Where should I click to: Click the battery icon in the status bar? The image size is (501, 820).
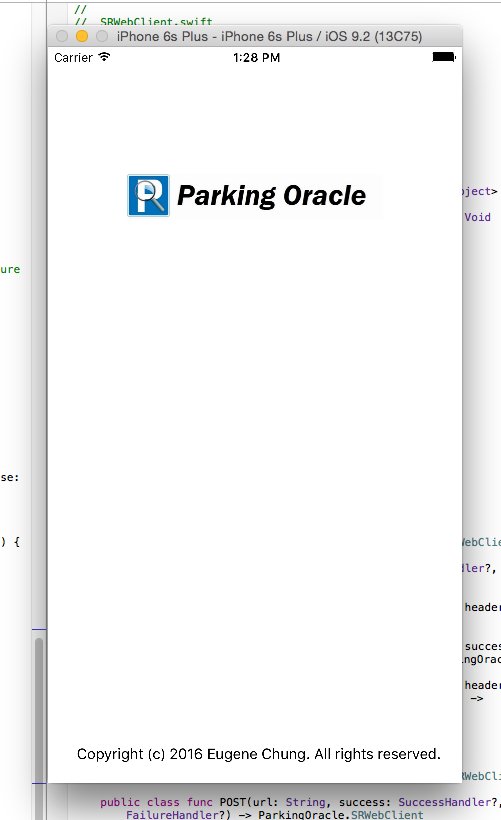(444, 57)
